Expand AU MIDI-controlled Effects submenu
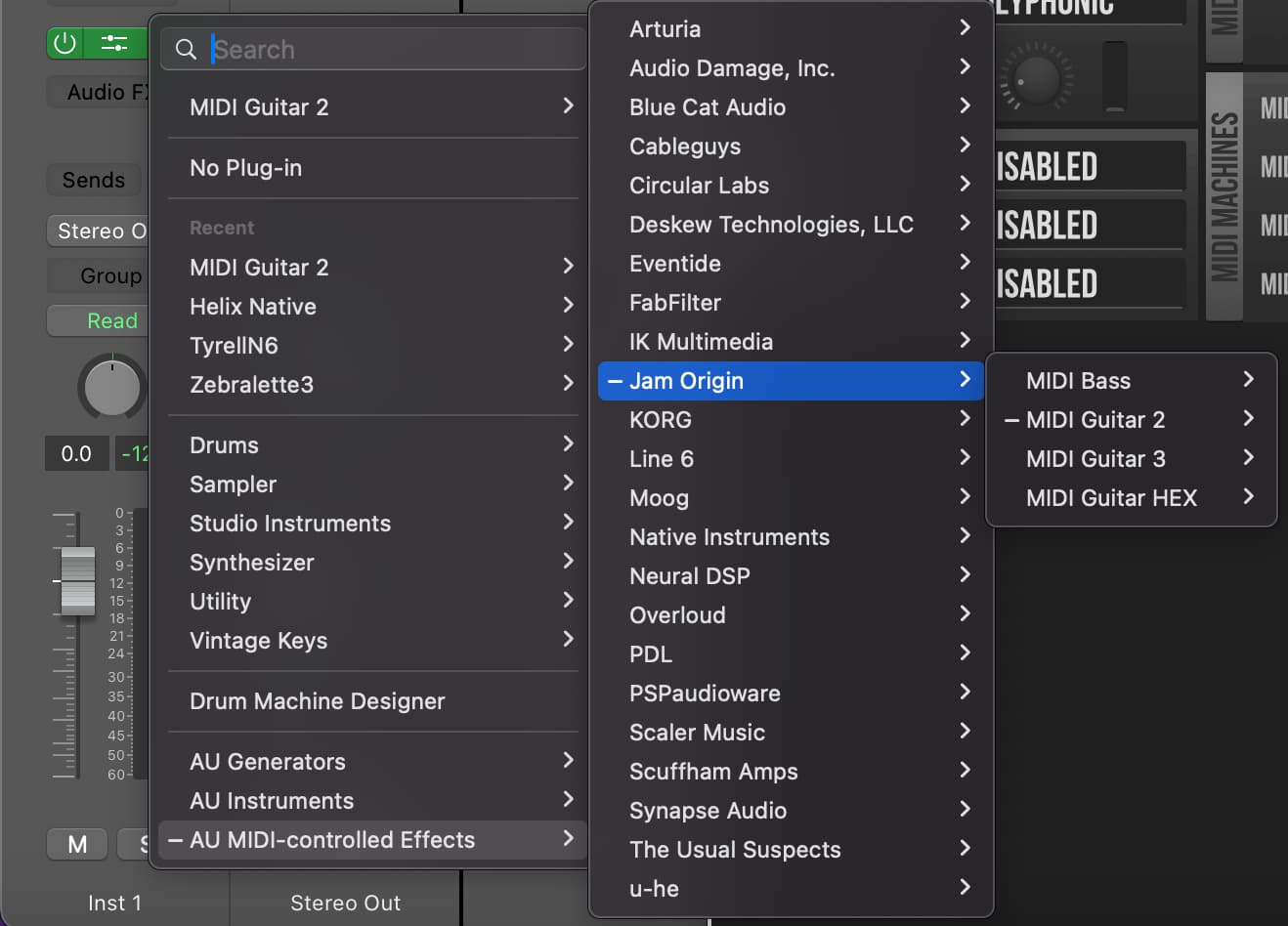The height and width of the screenshot is (926, 1288). pos(373,839)
